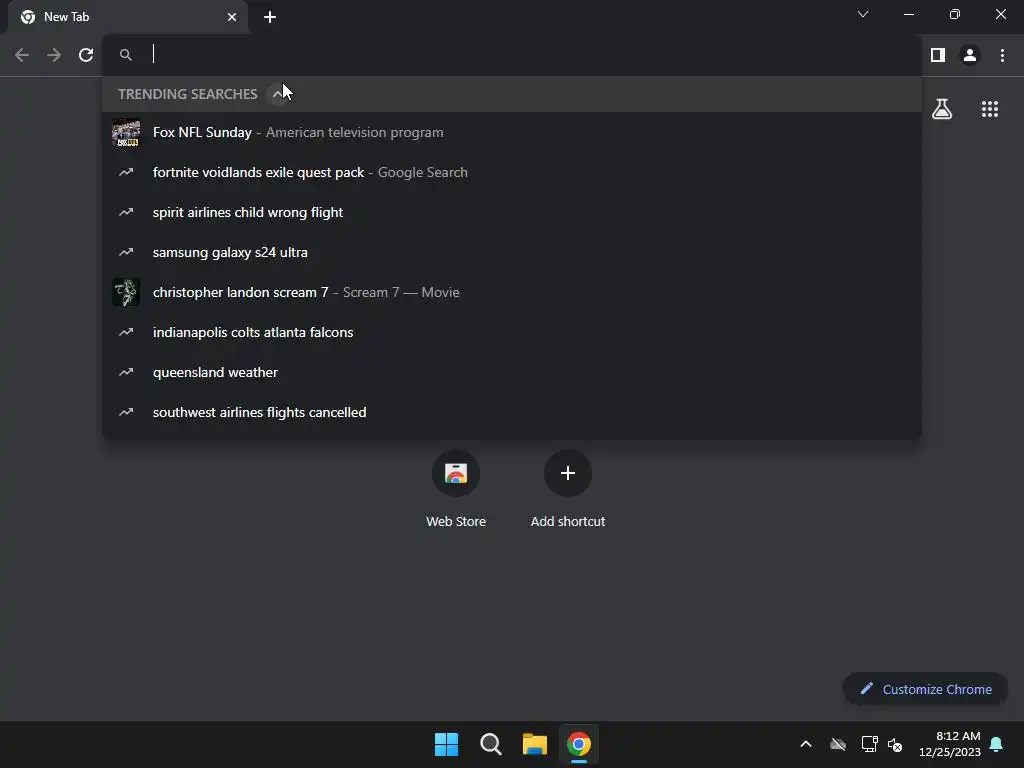Click the browser Back arrow
Screen dimensions: 1024x768
pyautogui.click(x=22, y=55)
